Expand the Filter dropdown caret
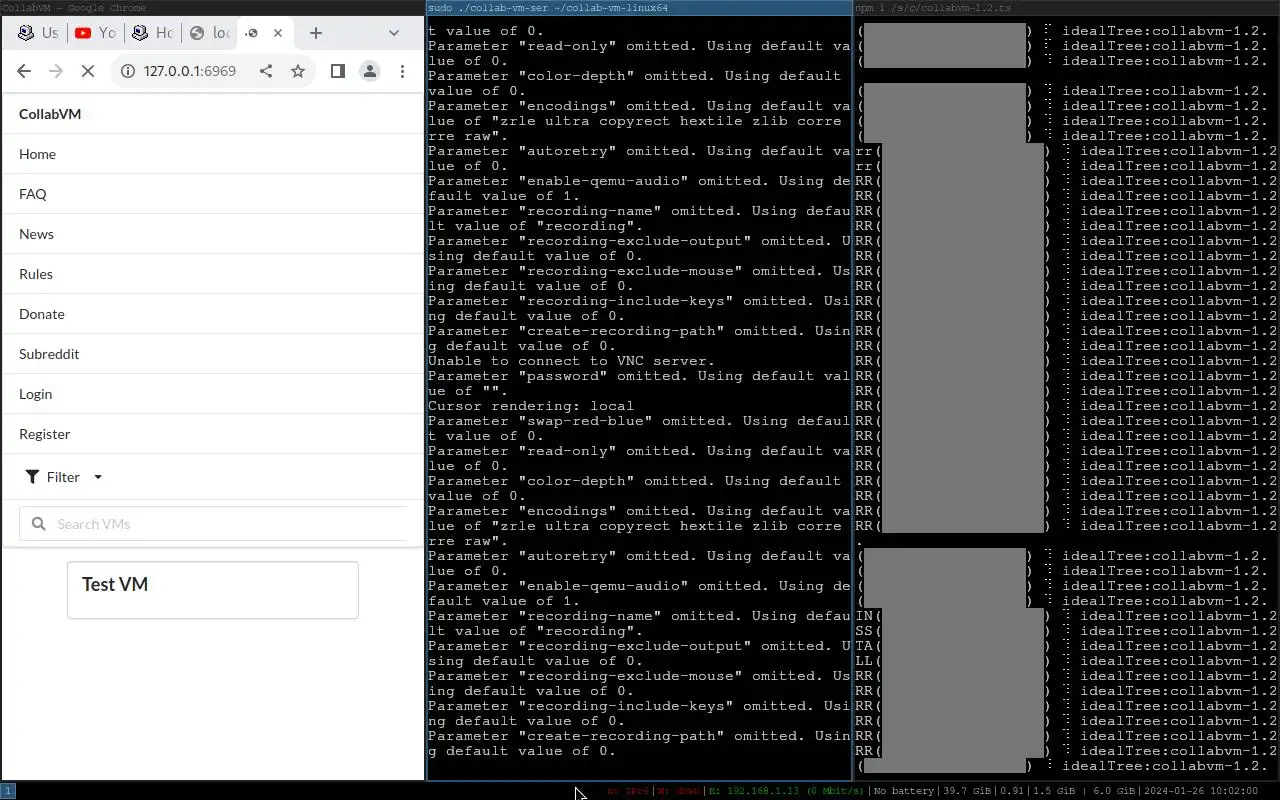 98,477
